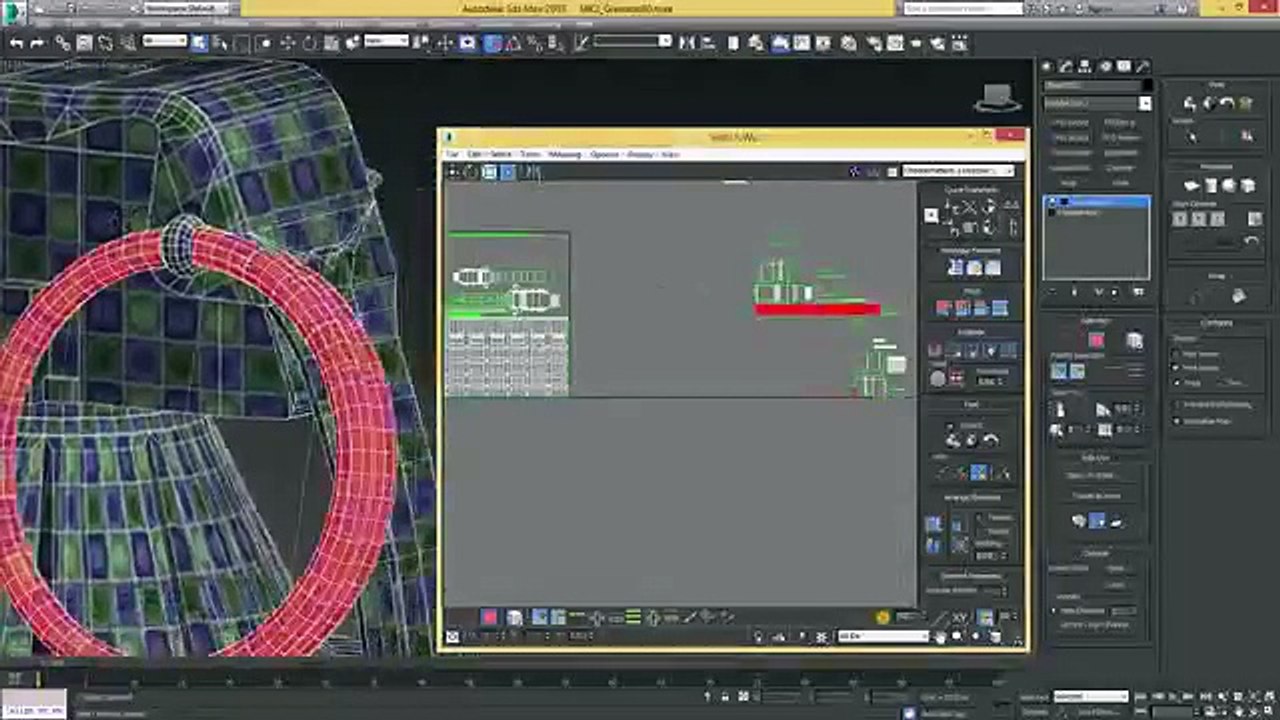Choose the Select Object tool in main toolbar
The height and width of the screenshot is (720, 1280).
[199, 43]
